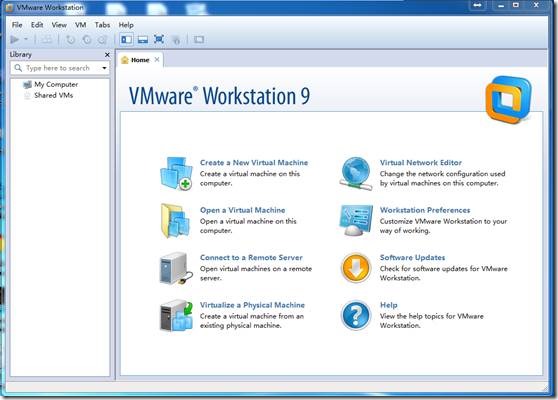Viewport: 558px width, 400px height.
Task: Select My Computer in the Library
Action: 51,84
